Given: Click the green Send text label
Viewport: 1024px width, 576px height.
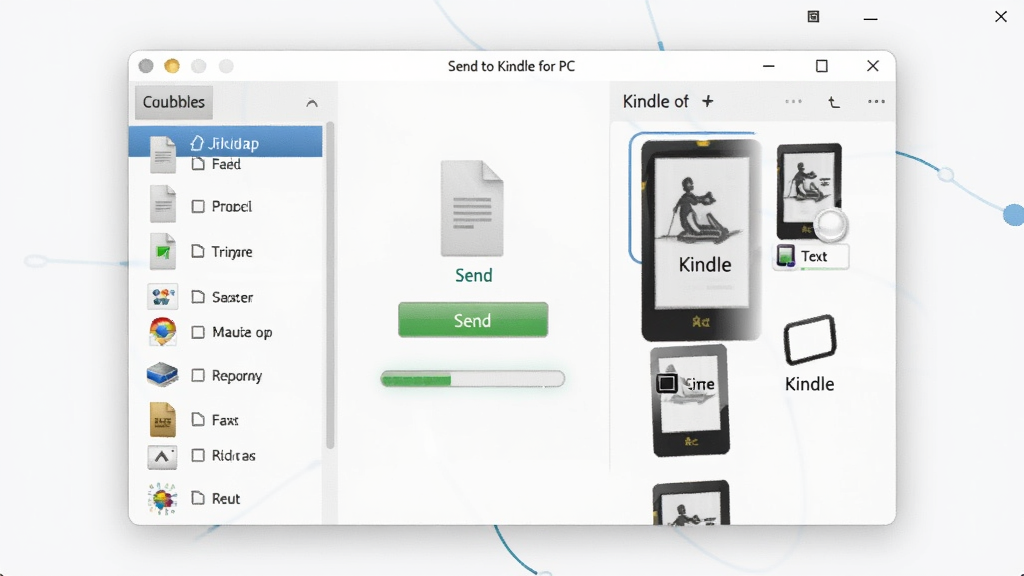Looking at the screenshot, I should (473, 275).
